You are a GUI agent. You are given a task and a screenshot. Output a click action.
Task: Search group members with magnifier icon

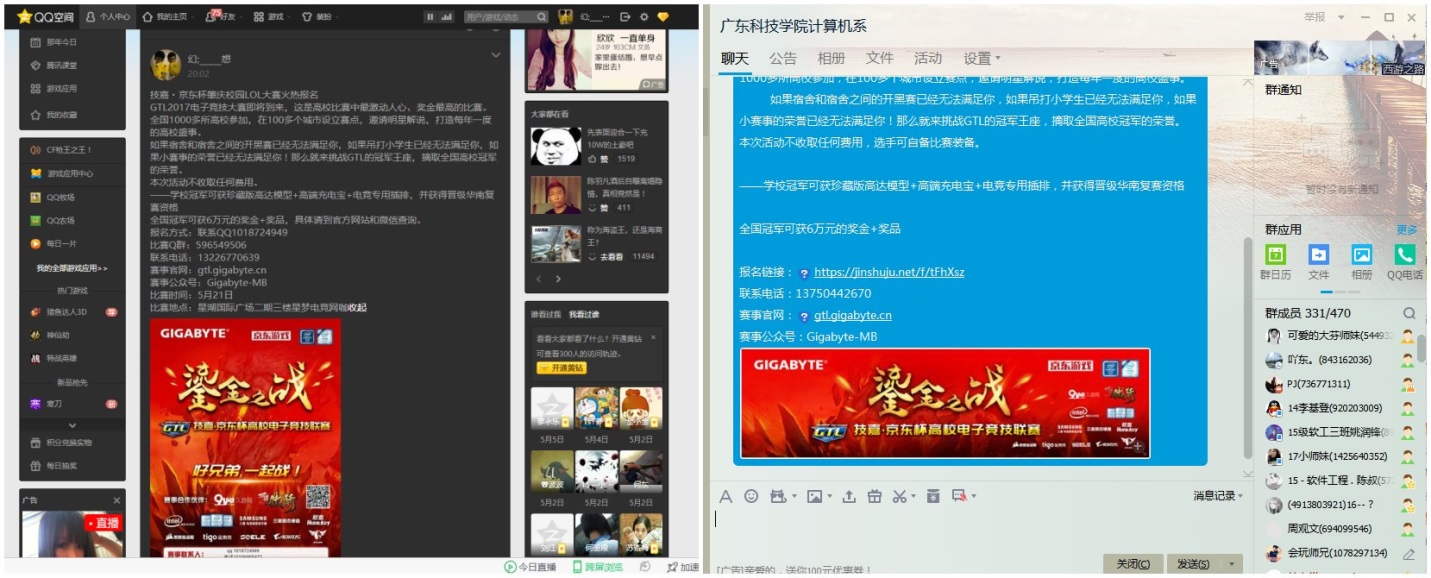click(1409, 313)
